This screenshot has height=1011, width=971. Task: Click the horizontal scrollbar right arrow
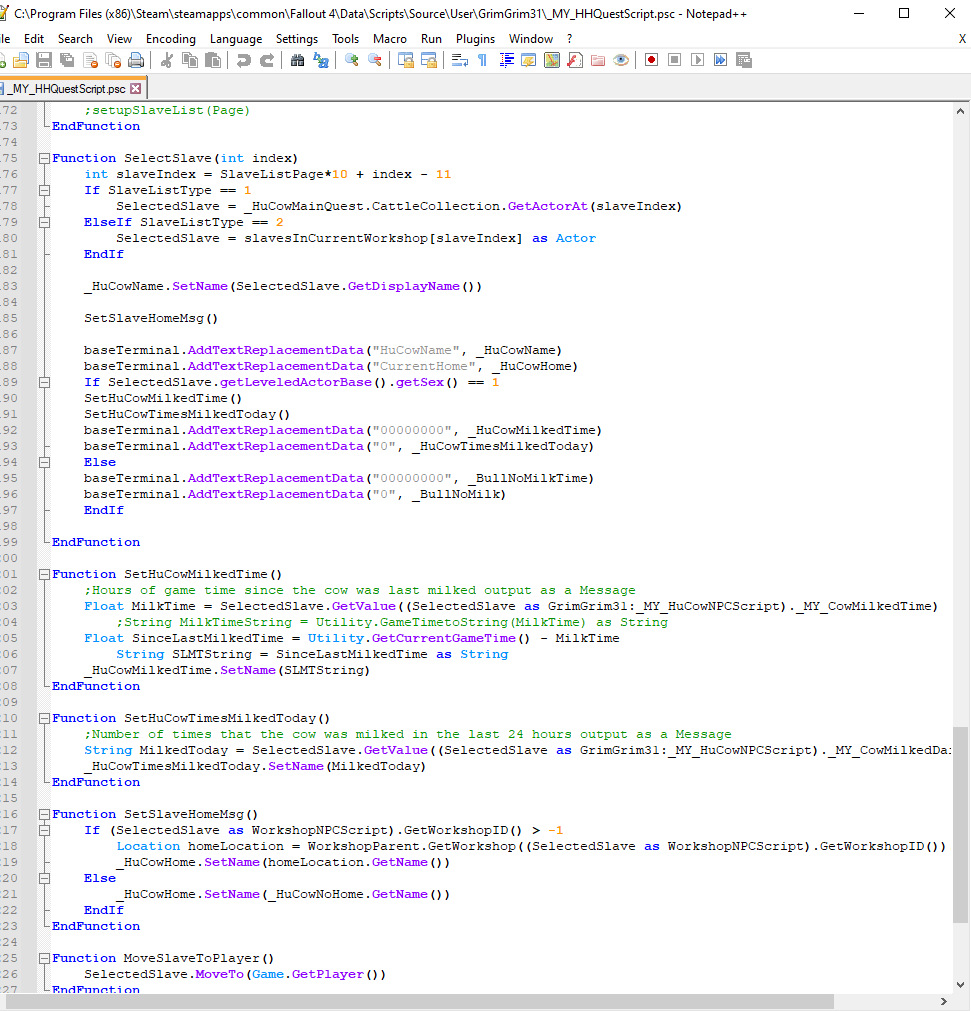pyautogui.click(x=944, y=1001)
